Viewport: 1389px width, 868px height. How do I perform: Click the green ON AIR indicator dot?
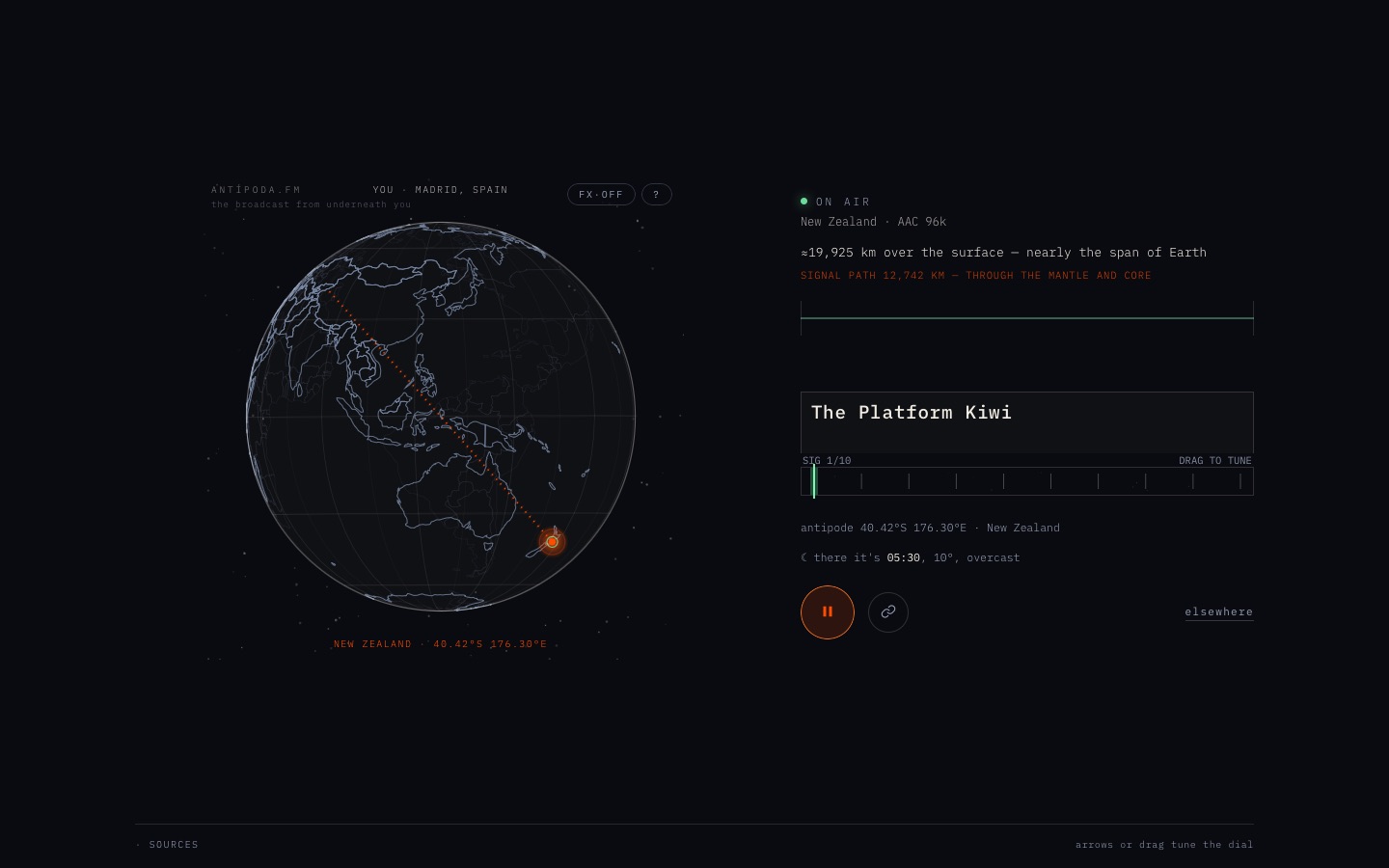(x=803, y=202)
